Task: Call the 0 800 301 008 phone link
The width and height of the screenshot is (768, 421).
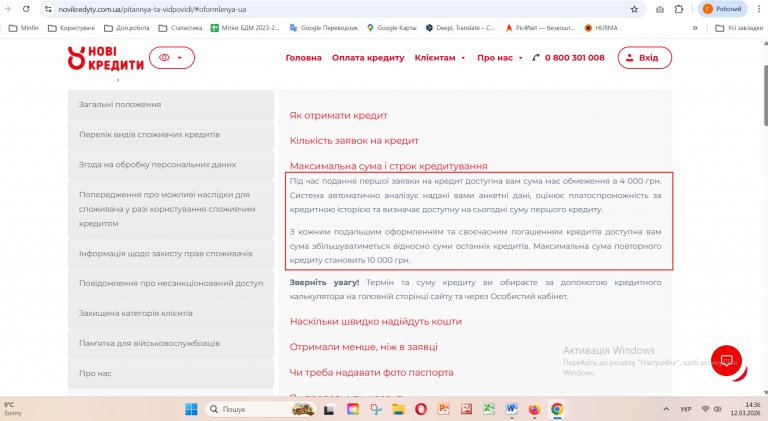Action: click(569, 58)
